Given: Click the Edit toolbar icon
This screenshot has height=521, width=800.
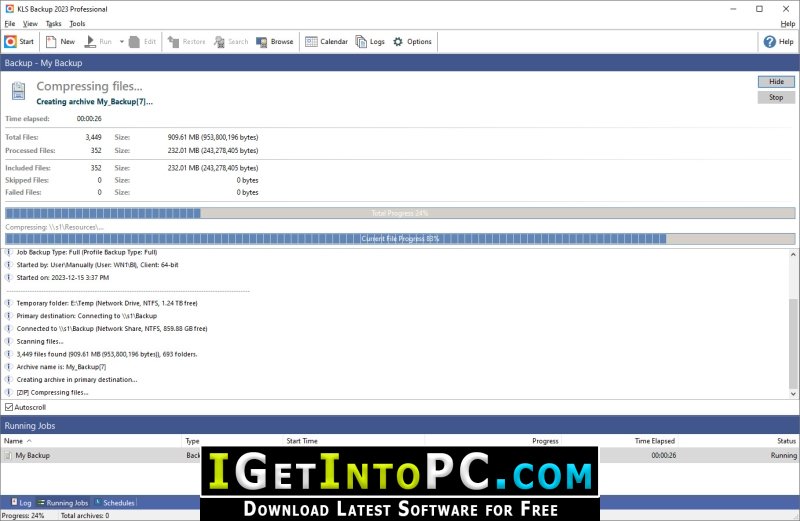Looking at the screenshot, I should (x=135, y=42).
